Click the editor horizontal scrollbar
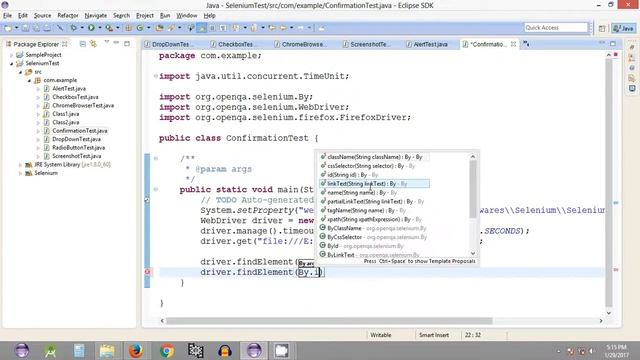 329,321
